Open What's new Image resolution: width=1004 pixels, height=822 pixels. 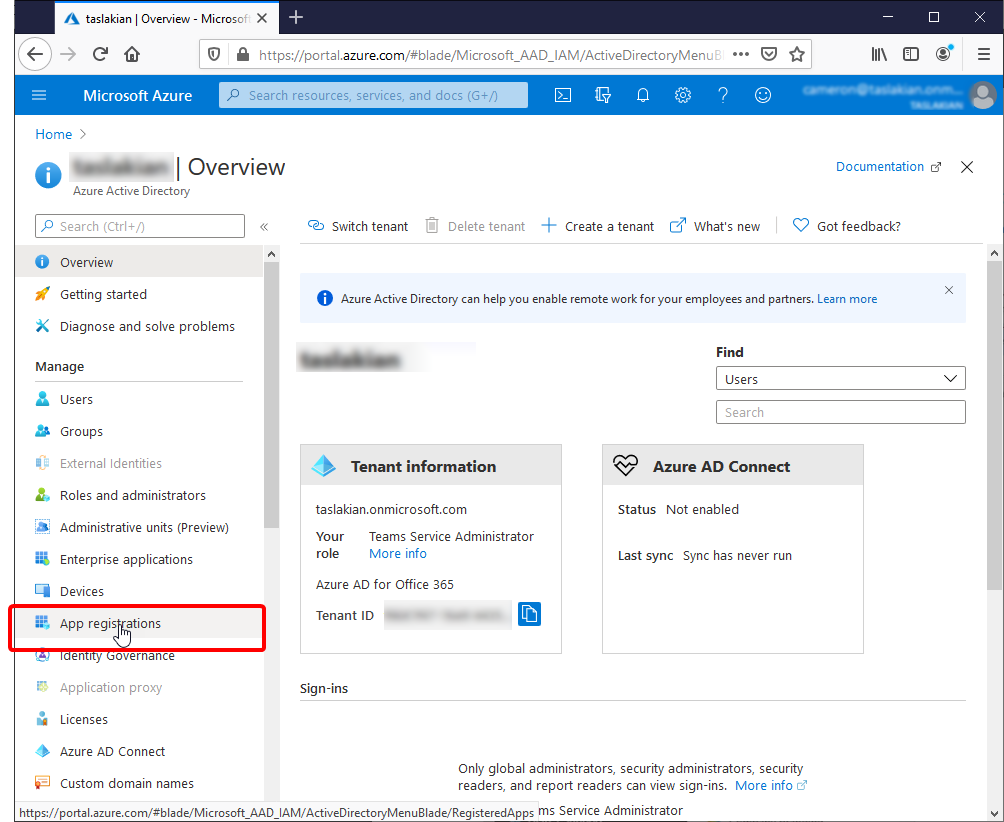click(x=715, y=227)
